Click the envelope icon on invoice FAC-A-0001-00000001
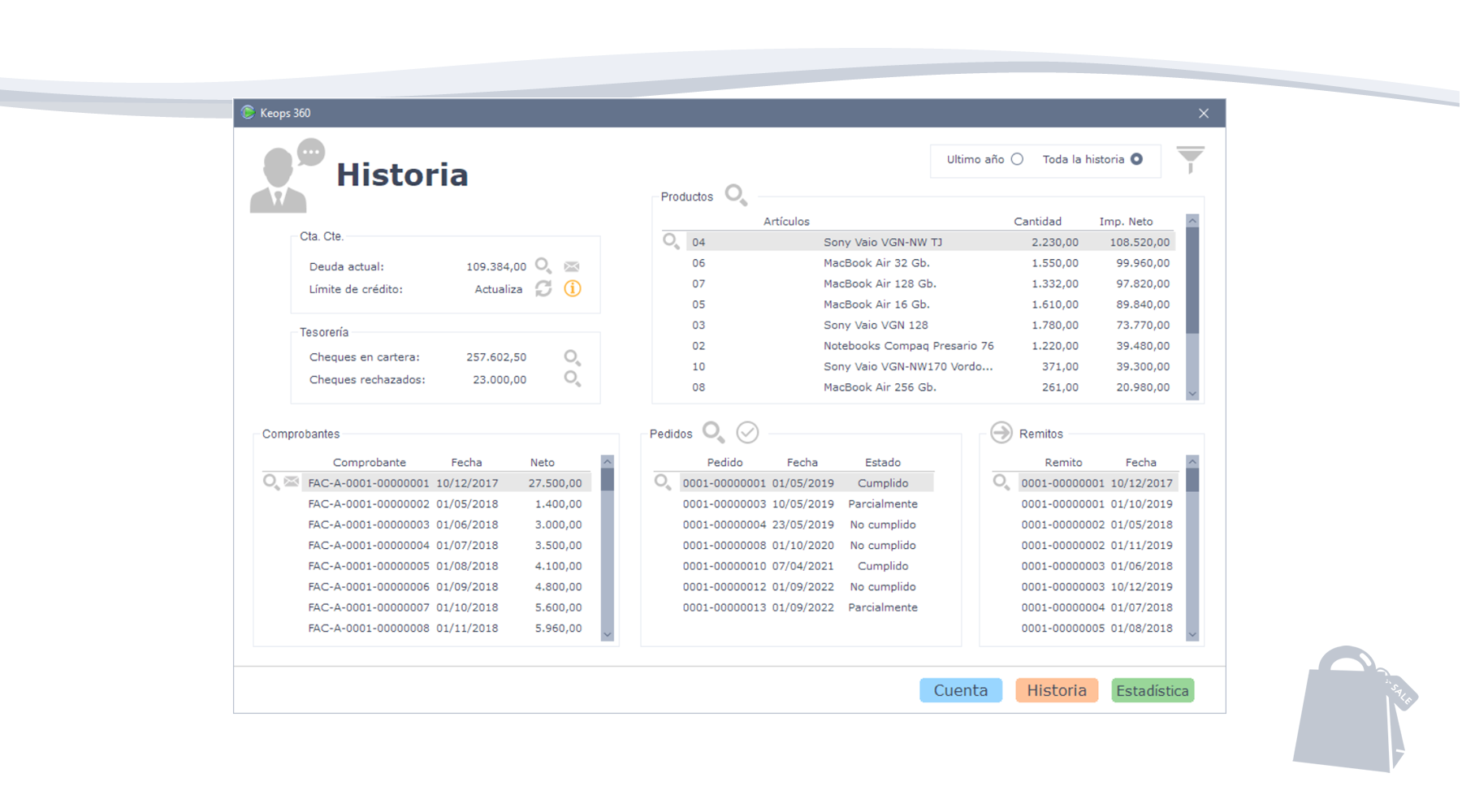Screen dimensions: 1462x812 [291, 482]
